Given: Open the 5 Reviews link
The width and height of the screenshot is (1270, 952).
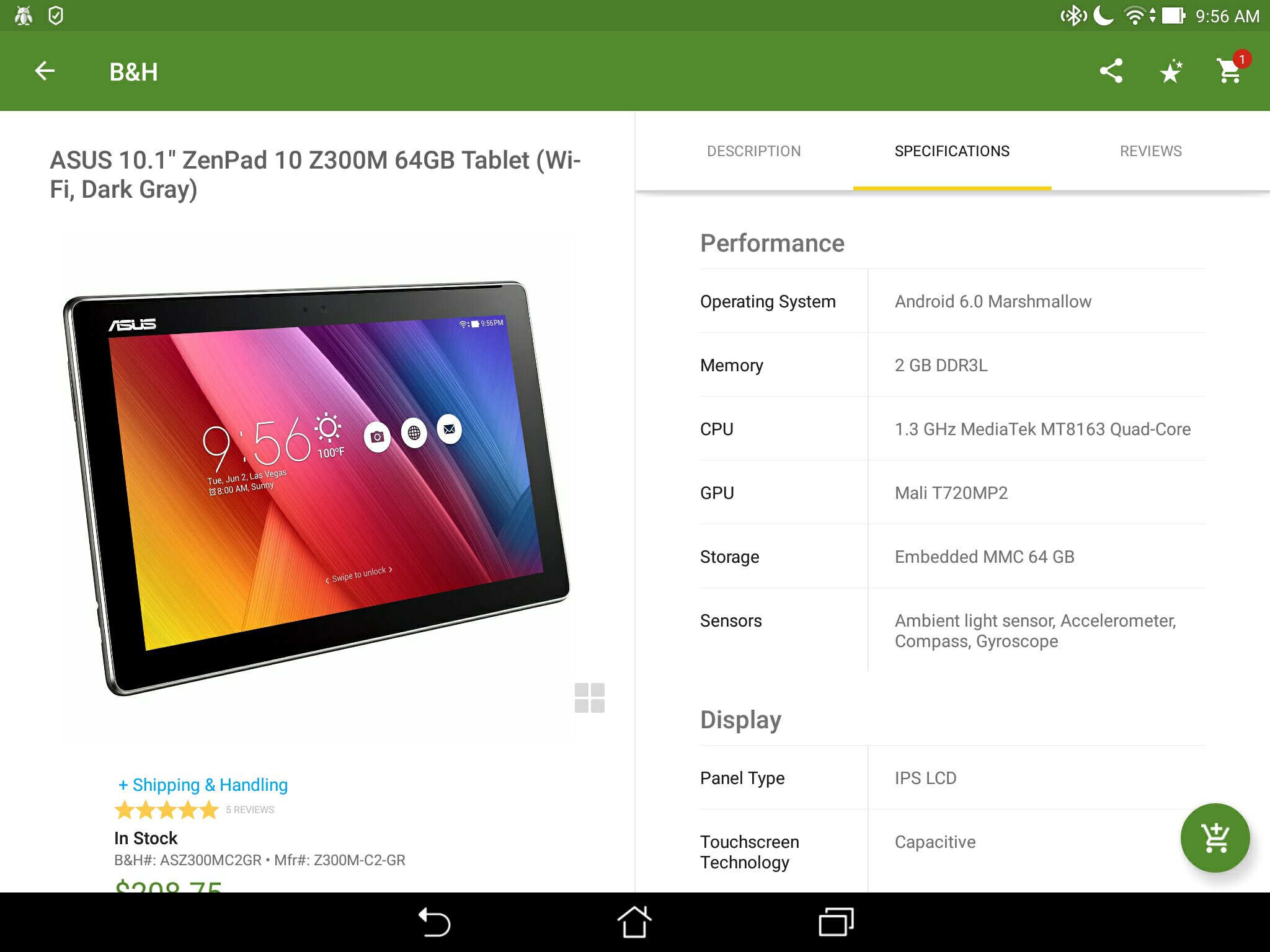Looking at the screenshot, I should pyautogui.click(x=250, y=810).
